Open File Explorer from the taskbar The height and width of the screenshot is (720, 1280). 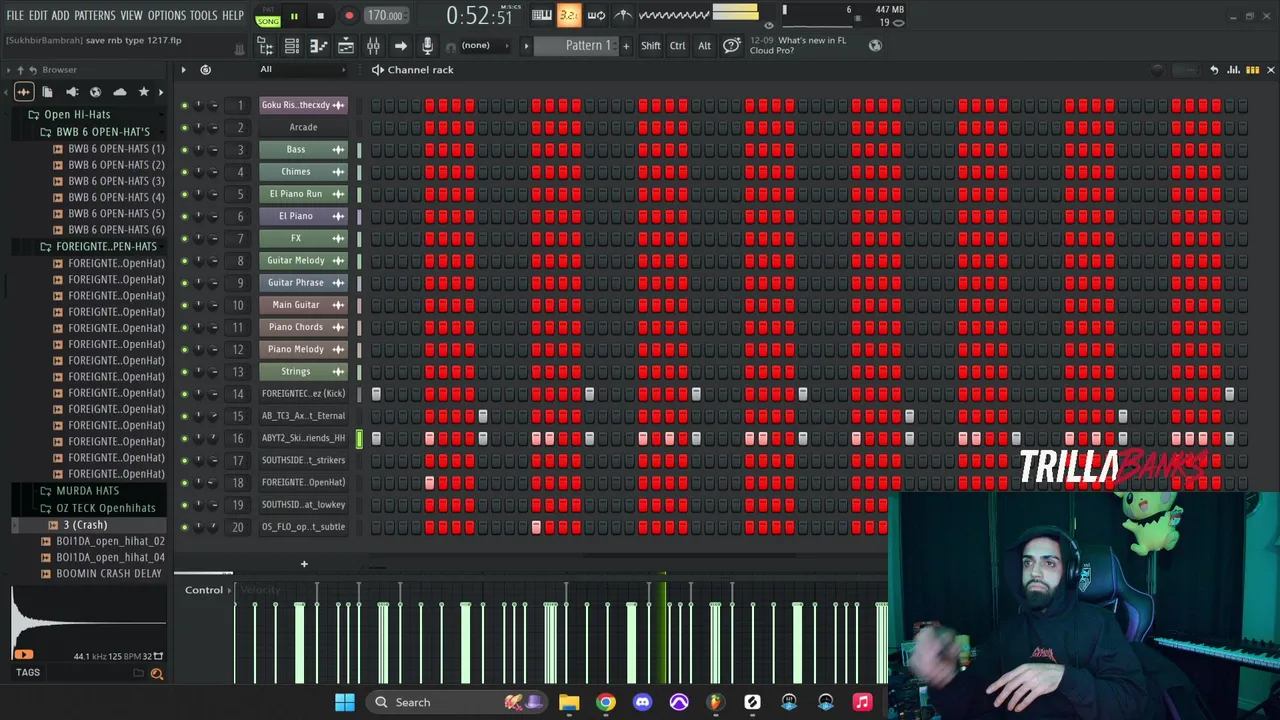[x=569, y=702]
